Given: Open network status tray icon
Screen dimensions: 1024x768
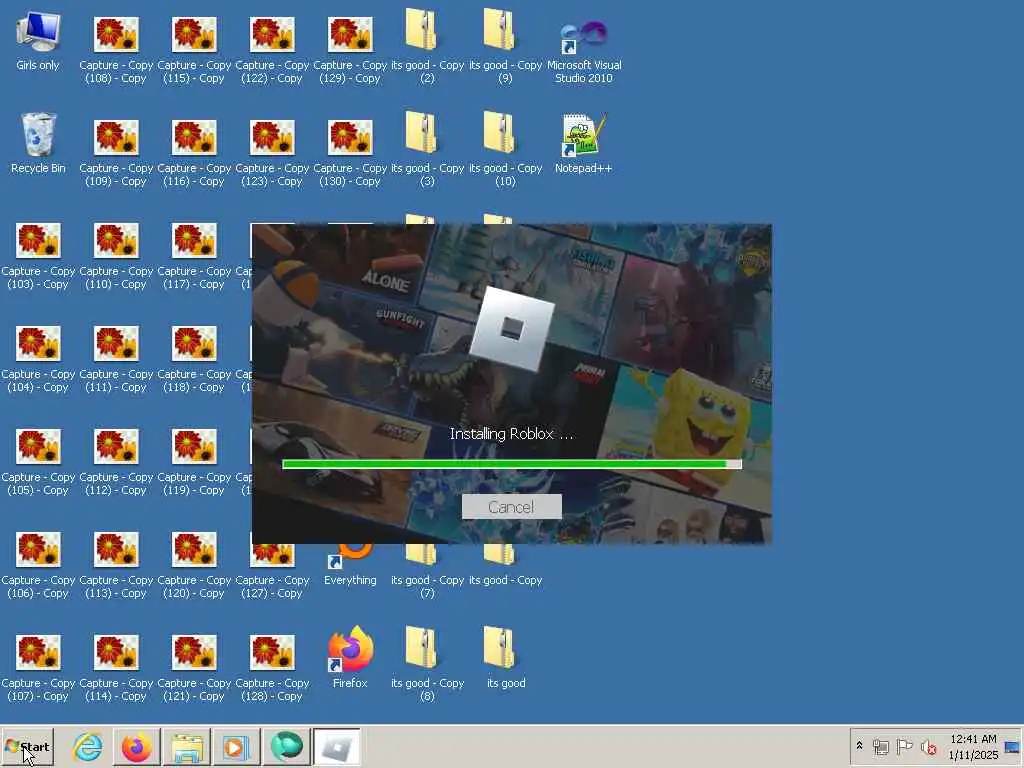Looking at the screenshot, I should [x=881, y=746].
